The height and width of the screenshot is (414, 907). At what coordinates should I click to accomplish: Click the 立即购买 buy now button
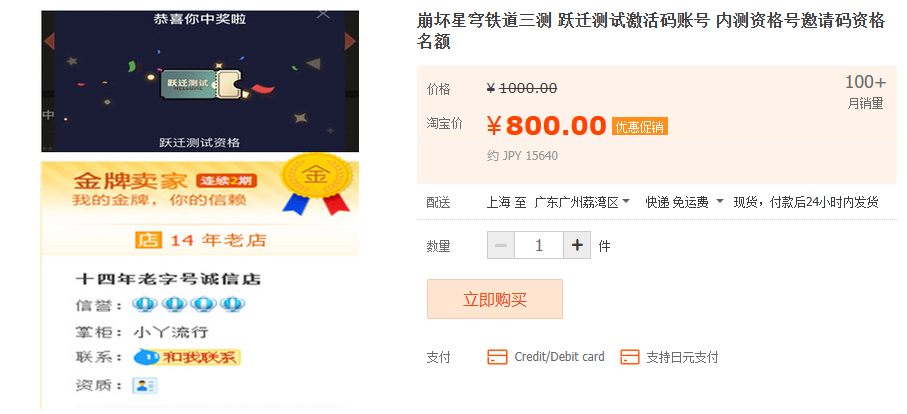495,300
